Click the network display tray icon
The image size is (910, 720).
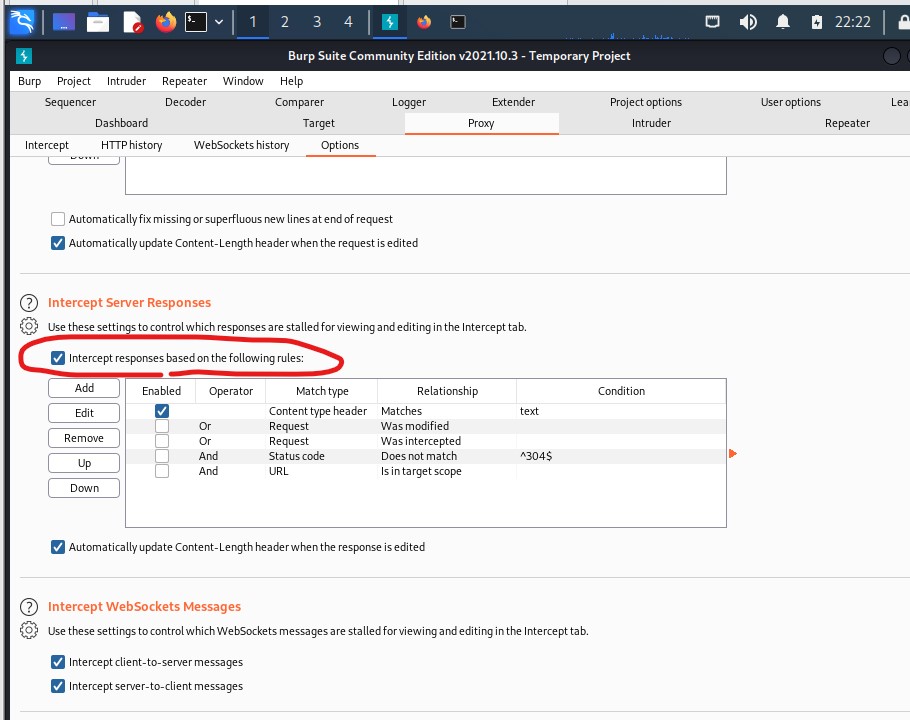[713, 22]
